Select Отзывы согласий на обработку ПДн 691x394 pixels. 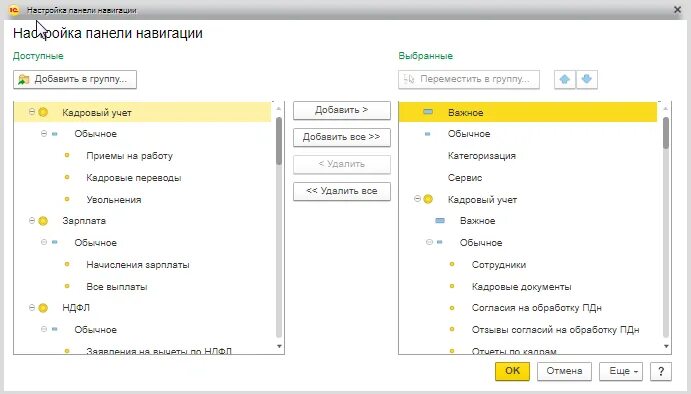coord(555,330)
